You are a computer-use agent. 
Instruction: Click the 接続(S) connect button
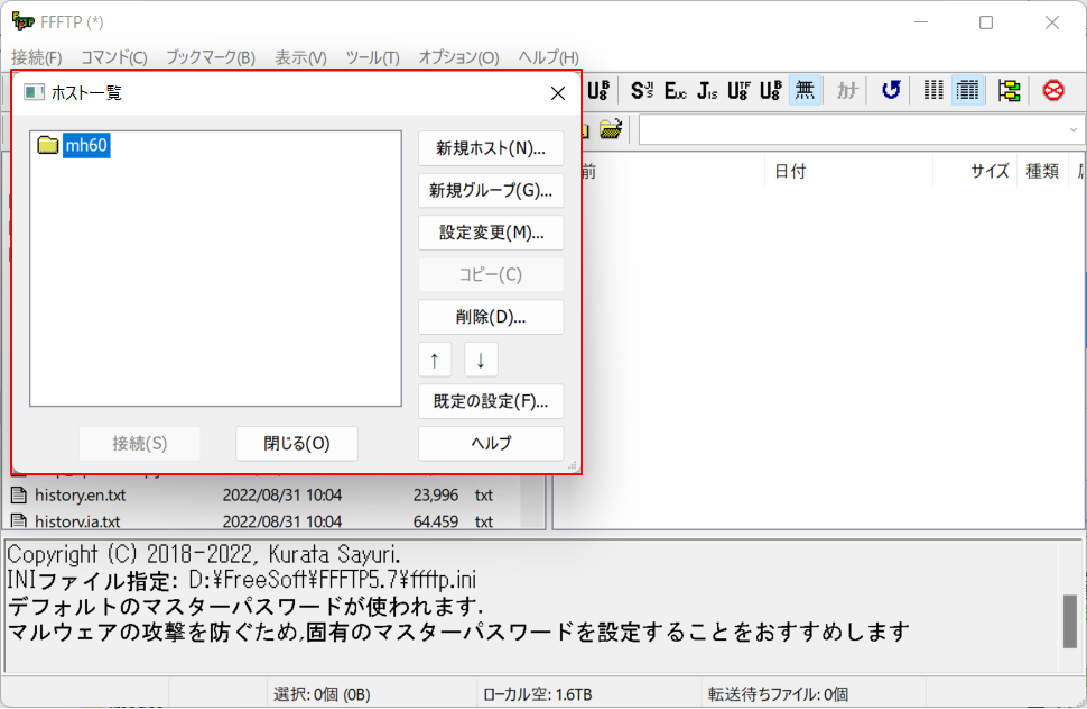click(x=140, y=444)
